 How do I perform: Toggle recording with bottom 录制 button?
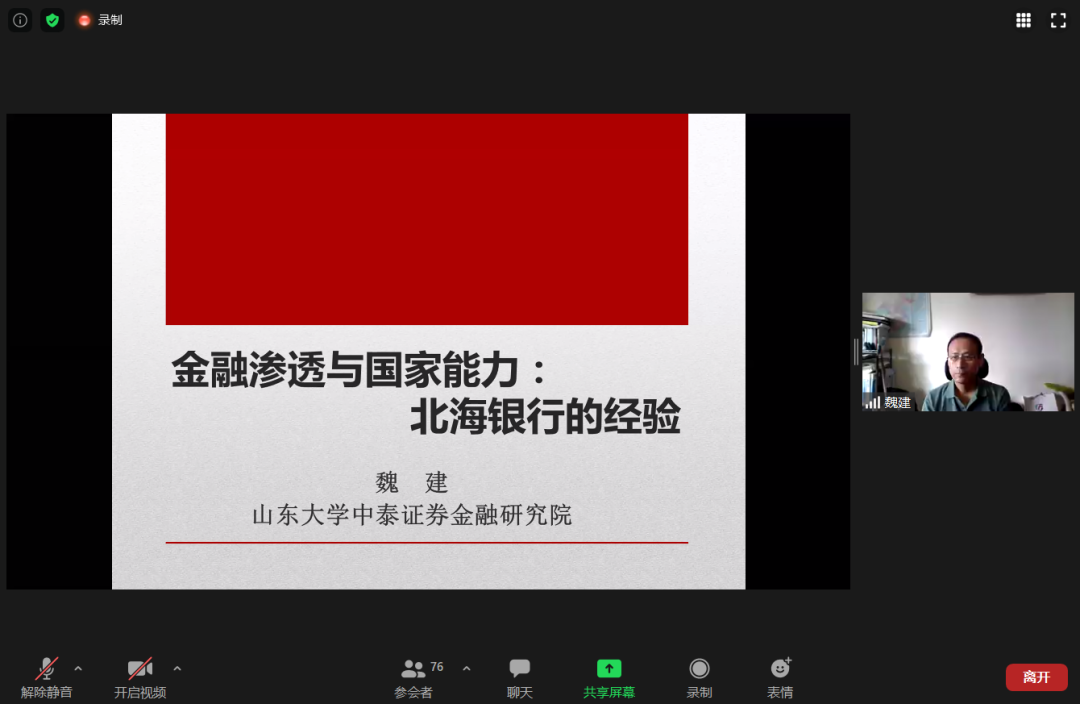[699, 677]
